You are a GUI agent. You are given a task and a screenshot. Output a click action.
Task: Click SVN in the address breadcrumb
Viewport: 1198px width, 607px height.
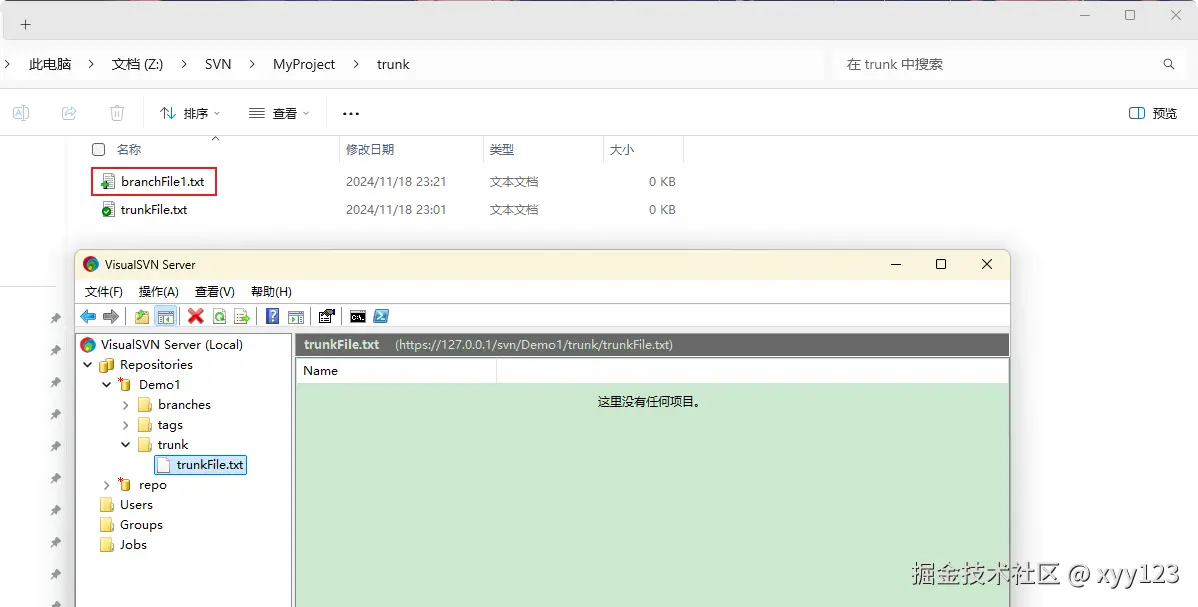[x=218, y=64]
